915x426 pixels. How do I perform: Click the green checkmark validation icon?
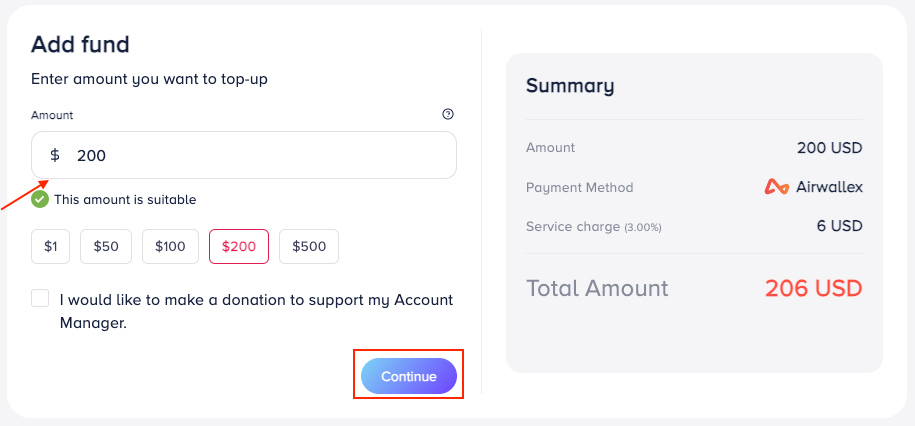pos(40,199)
